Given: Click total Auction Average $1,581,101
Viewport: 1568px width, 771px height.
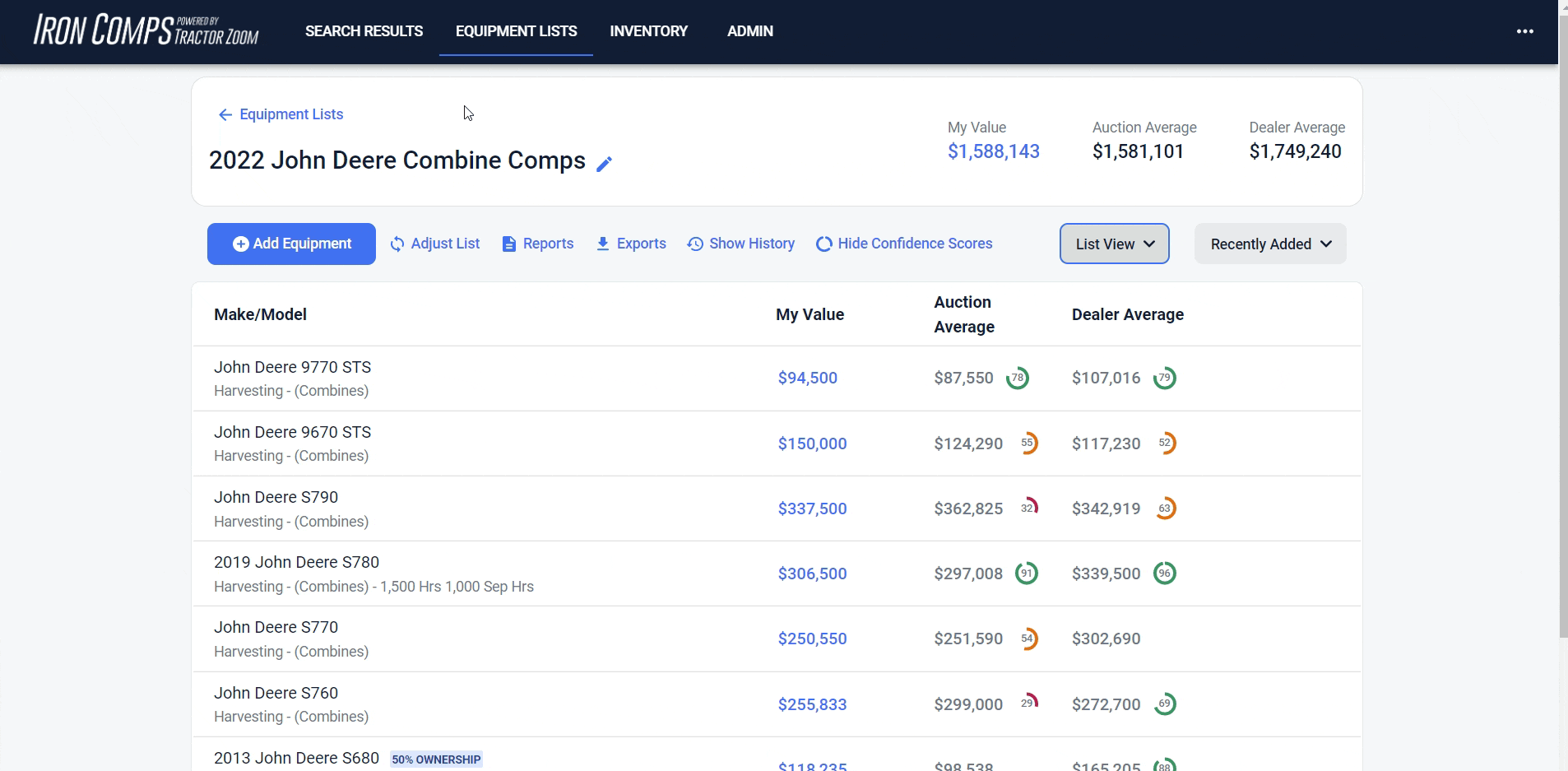Looking at the screenshot, I should point(1138,151).
